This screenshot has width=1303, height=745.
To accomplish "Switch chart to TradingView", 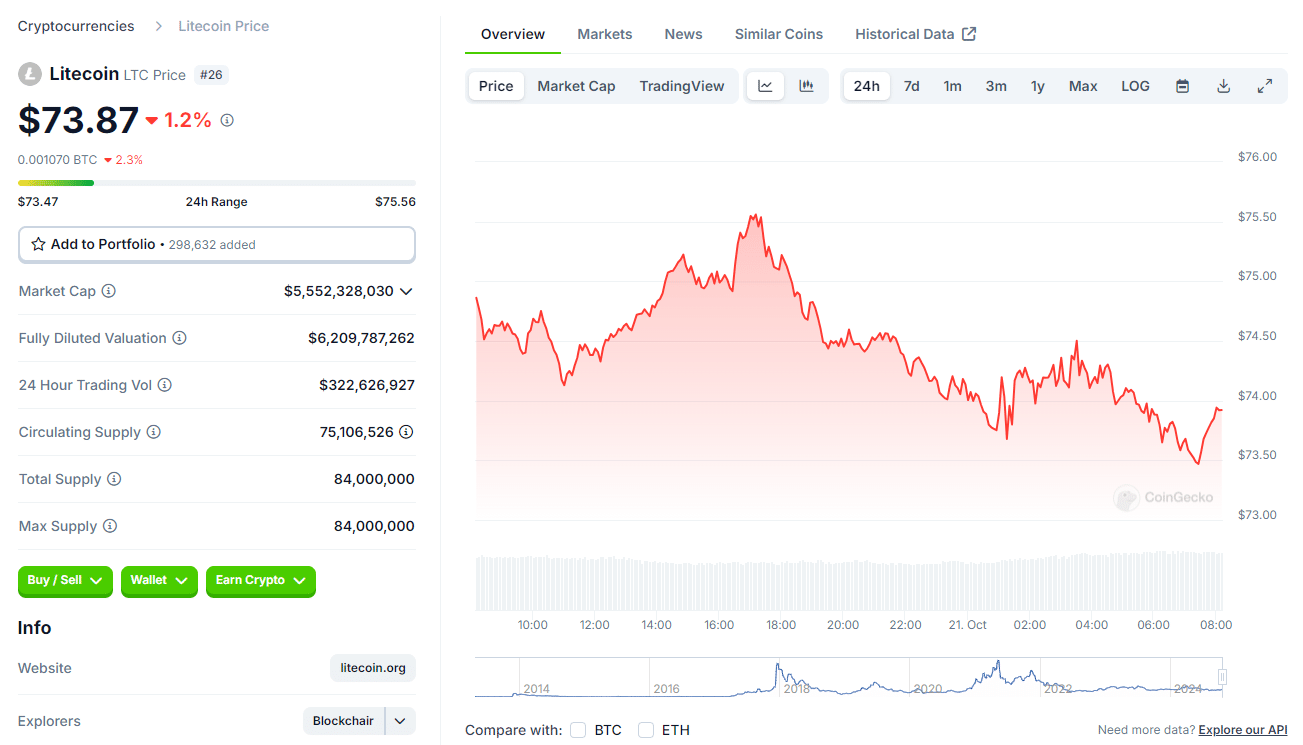I will tap(682, 86).
